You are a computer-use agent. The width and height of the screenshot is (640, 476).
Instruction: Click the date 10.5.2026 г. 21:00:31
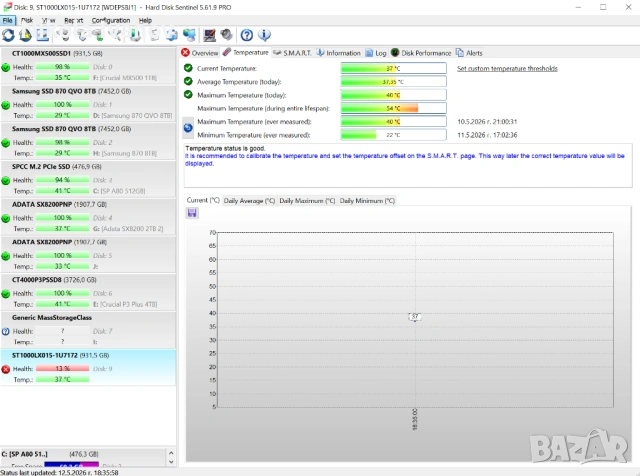[x=487, y=122]
